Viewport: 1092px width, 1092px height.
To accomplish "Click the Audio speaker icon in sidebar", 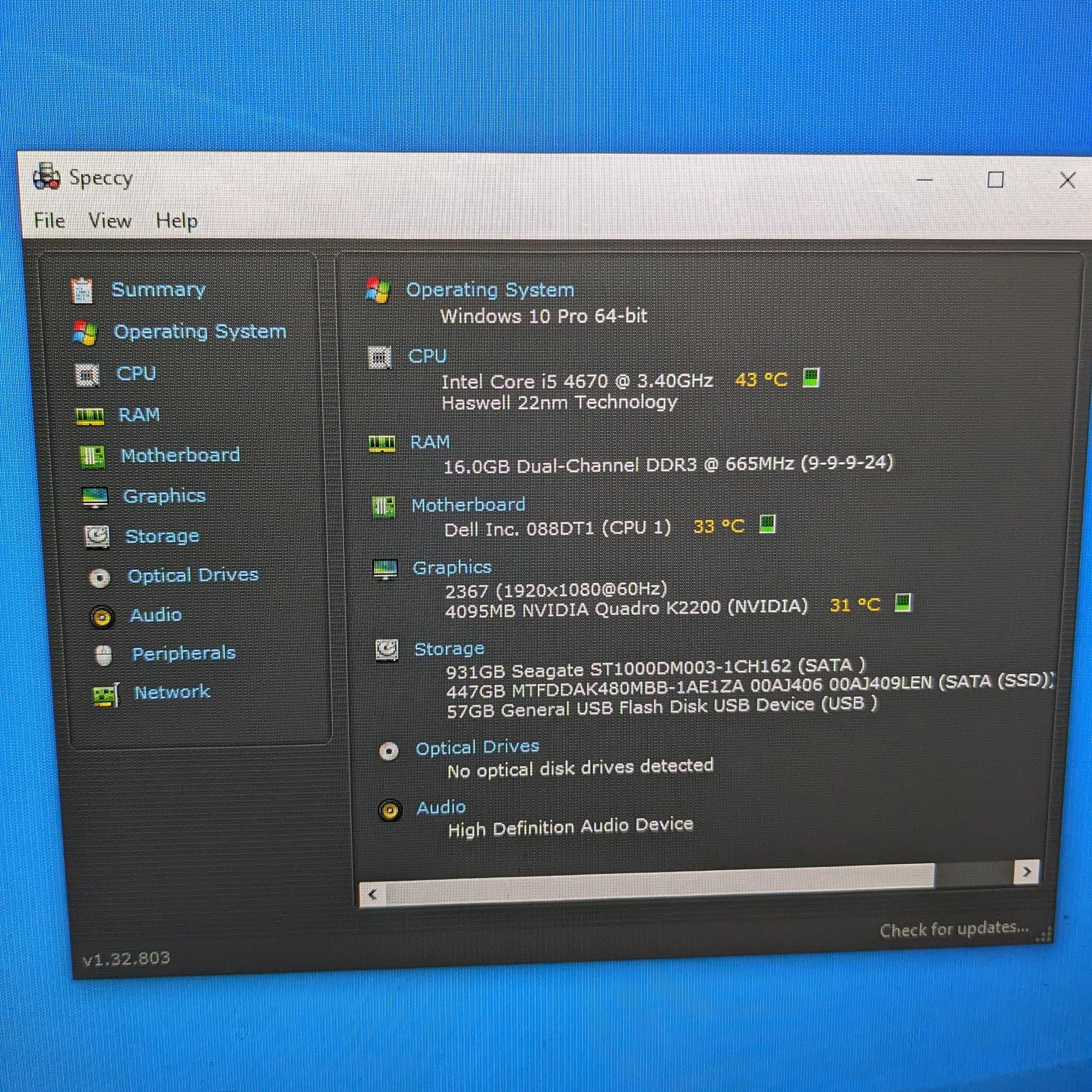I will pyautogui.click(x=102, y=617).
